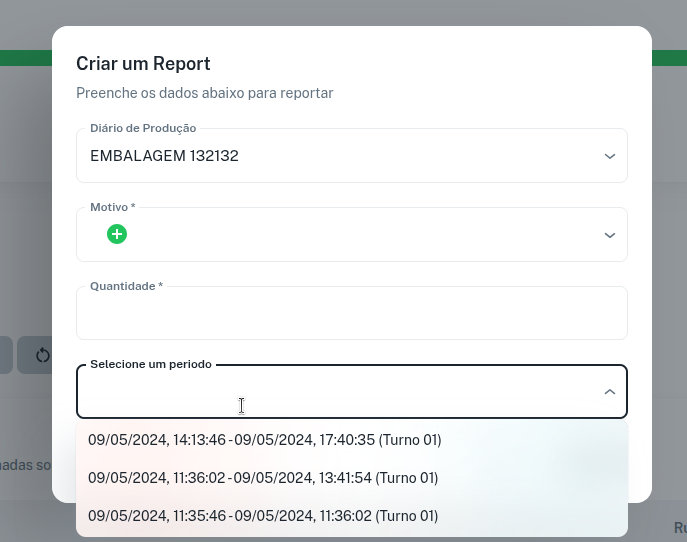
Task: Click the Selecione um periodo label
Action: click(x=150, y=364)
